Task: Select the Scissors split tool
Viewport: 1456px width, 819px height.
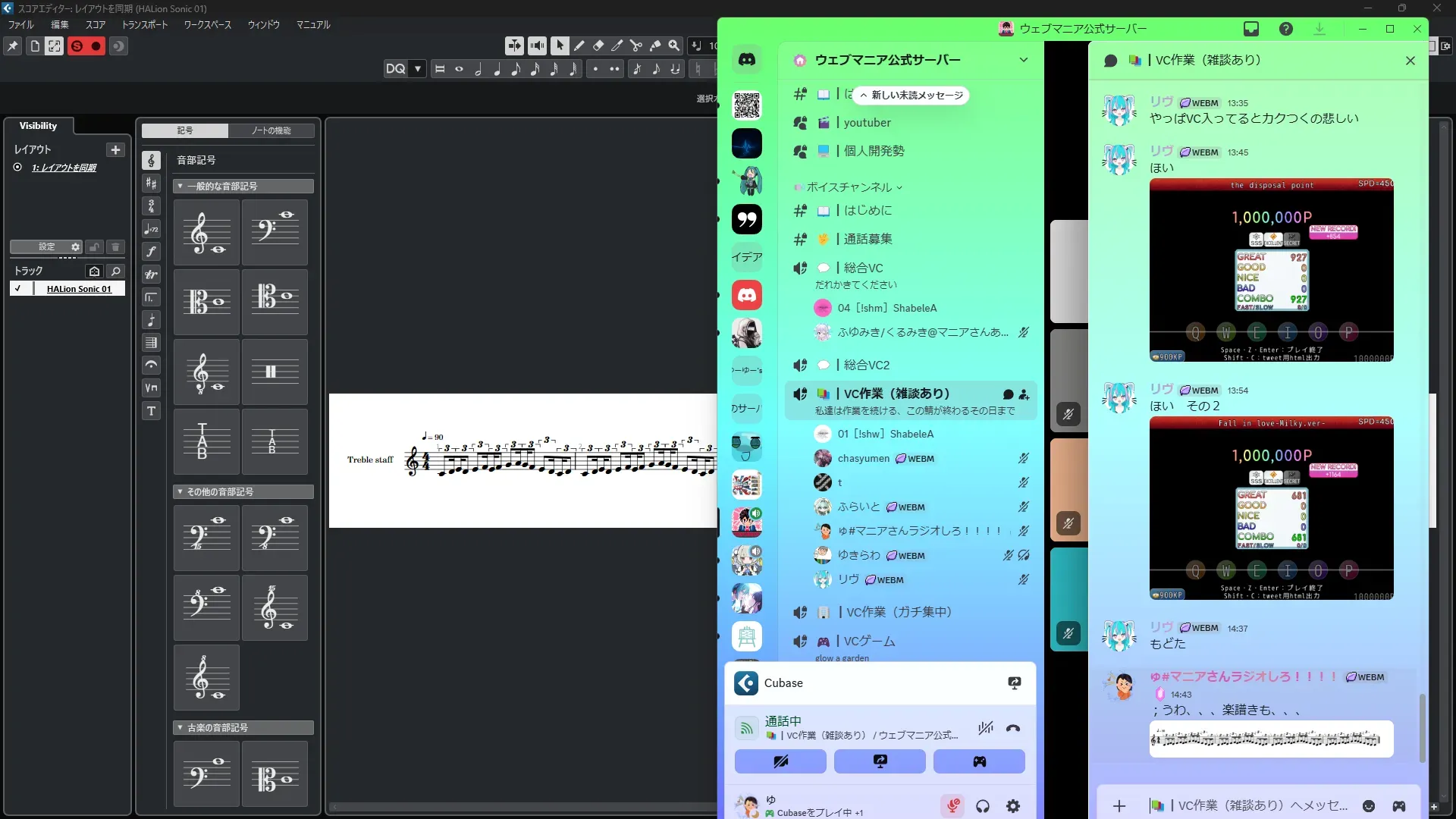Action: pos(636,45)
